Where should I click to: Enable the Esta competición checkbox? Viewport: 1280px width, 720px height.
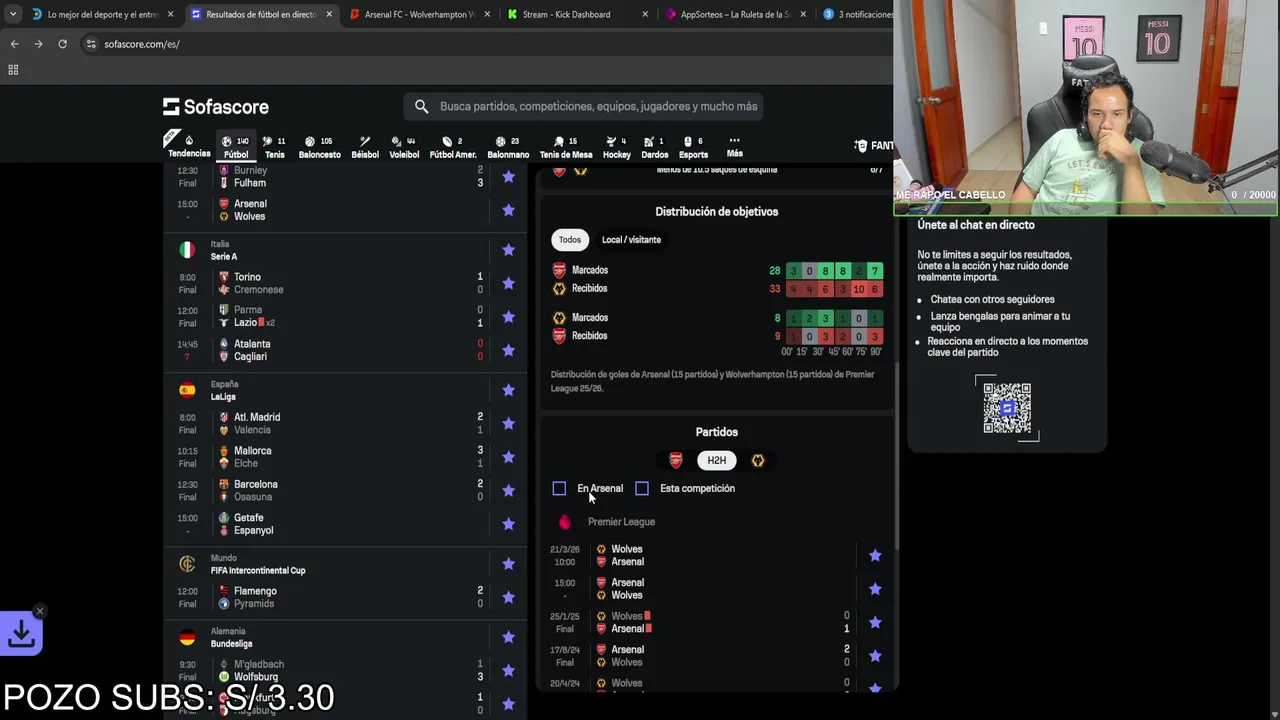click(642, 488)
